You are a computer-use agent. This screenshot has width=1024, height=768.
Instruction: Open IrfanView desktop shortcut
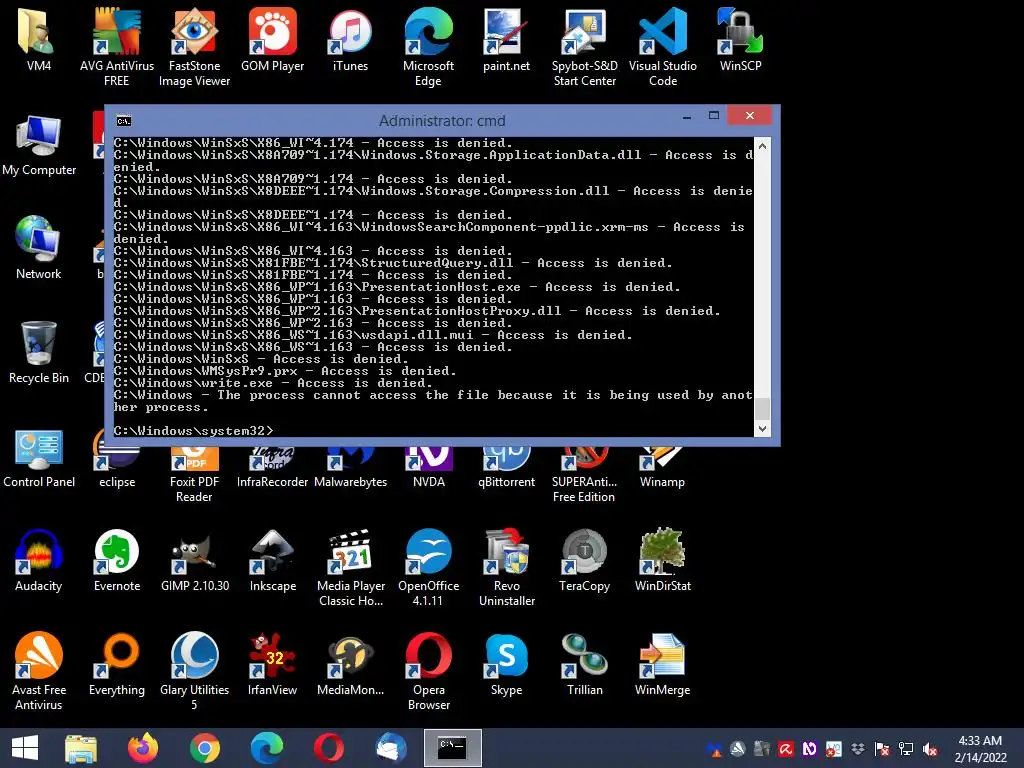pyautogui.click(x=272, y=664)
